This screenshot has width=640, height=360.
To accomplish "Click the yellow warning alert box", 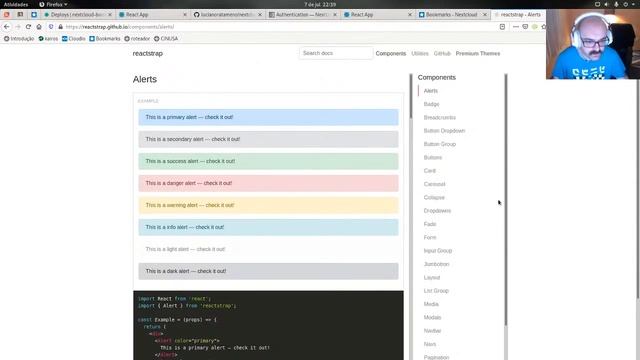I will pos(268,205).
